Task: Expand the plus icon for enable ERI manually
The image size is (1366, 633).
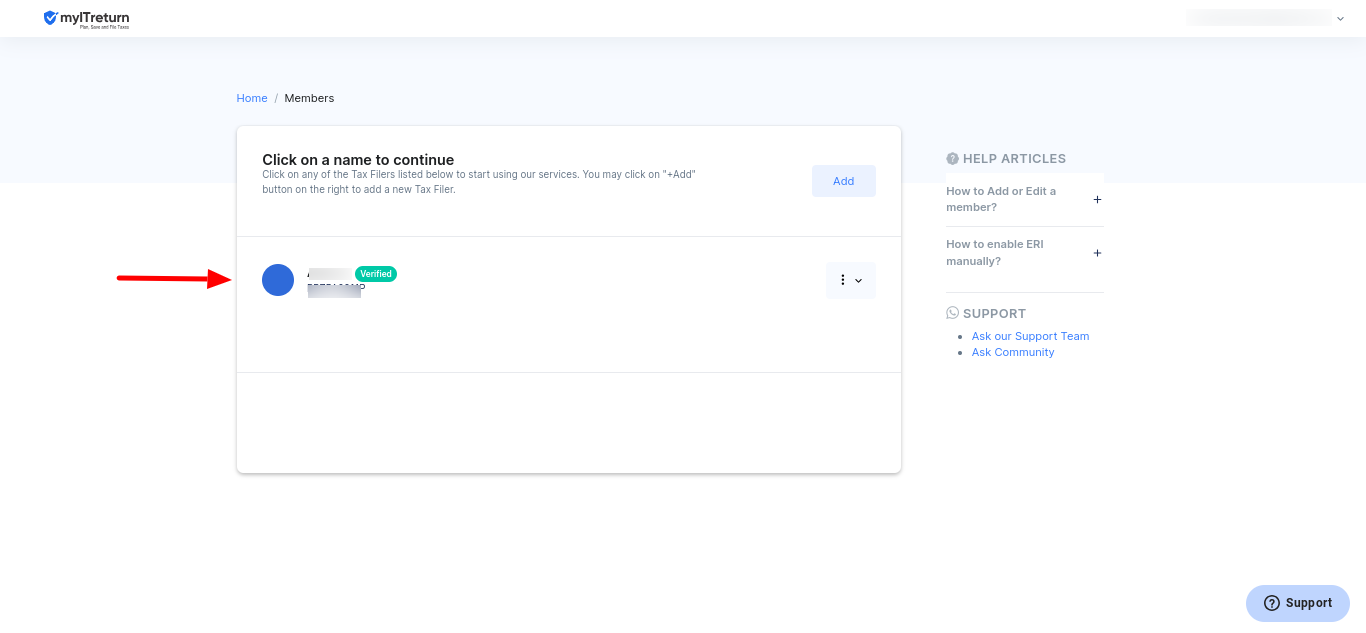Action: point(1097,253)
